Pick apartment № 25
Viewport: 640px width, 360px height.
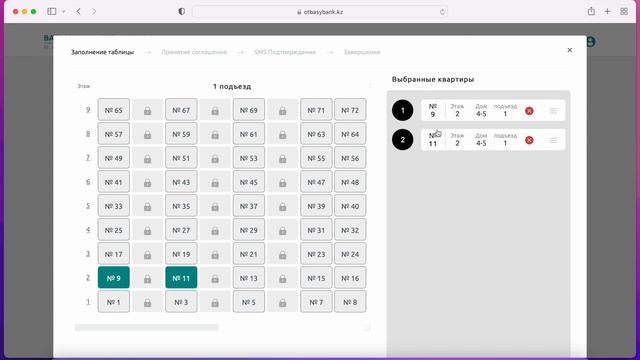pos(113,230)
